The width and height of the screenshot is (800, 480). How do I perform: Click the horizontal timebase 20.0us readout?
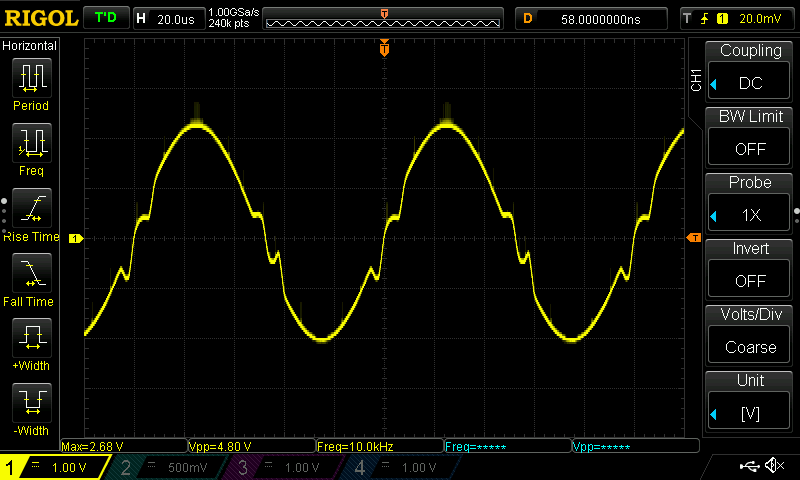(x=168, y=18)
